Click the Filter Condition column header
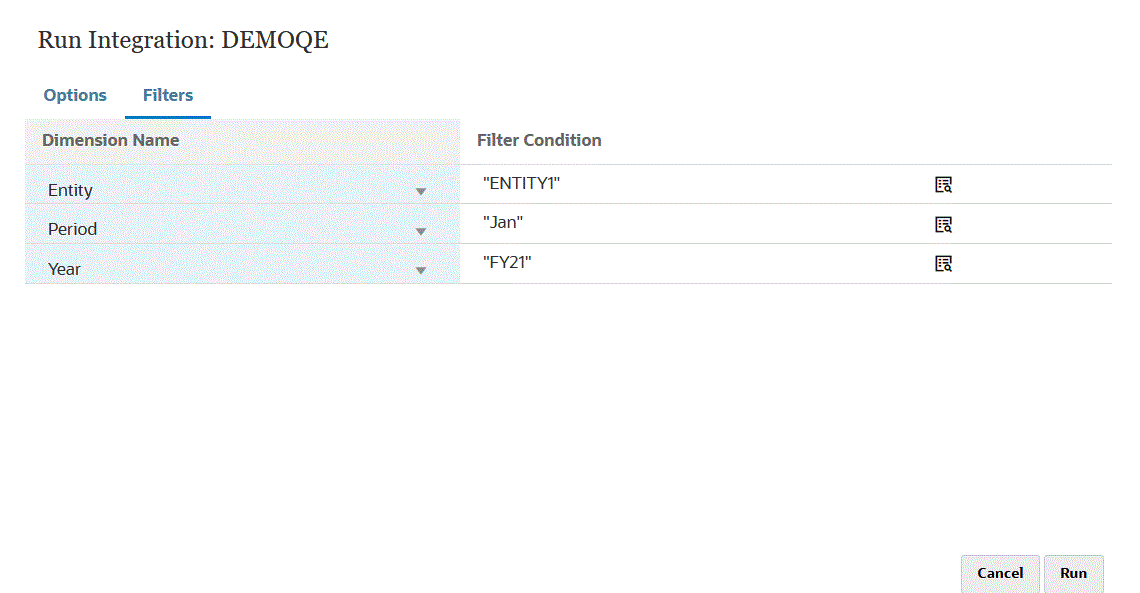This screenshot has width=1140, height=593. [539, 140]
